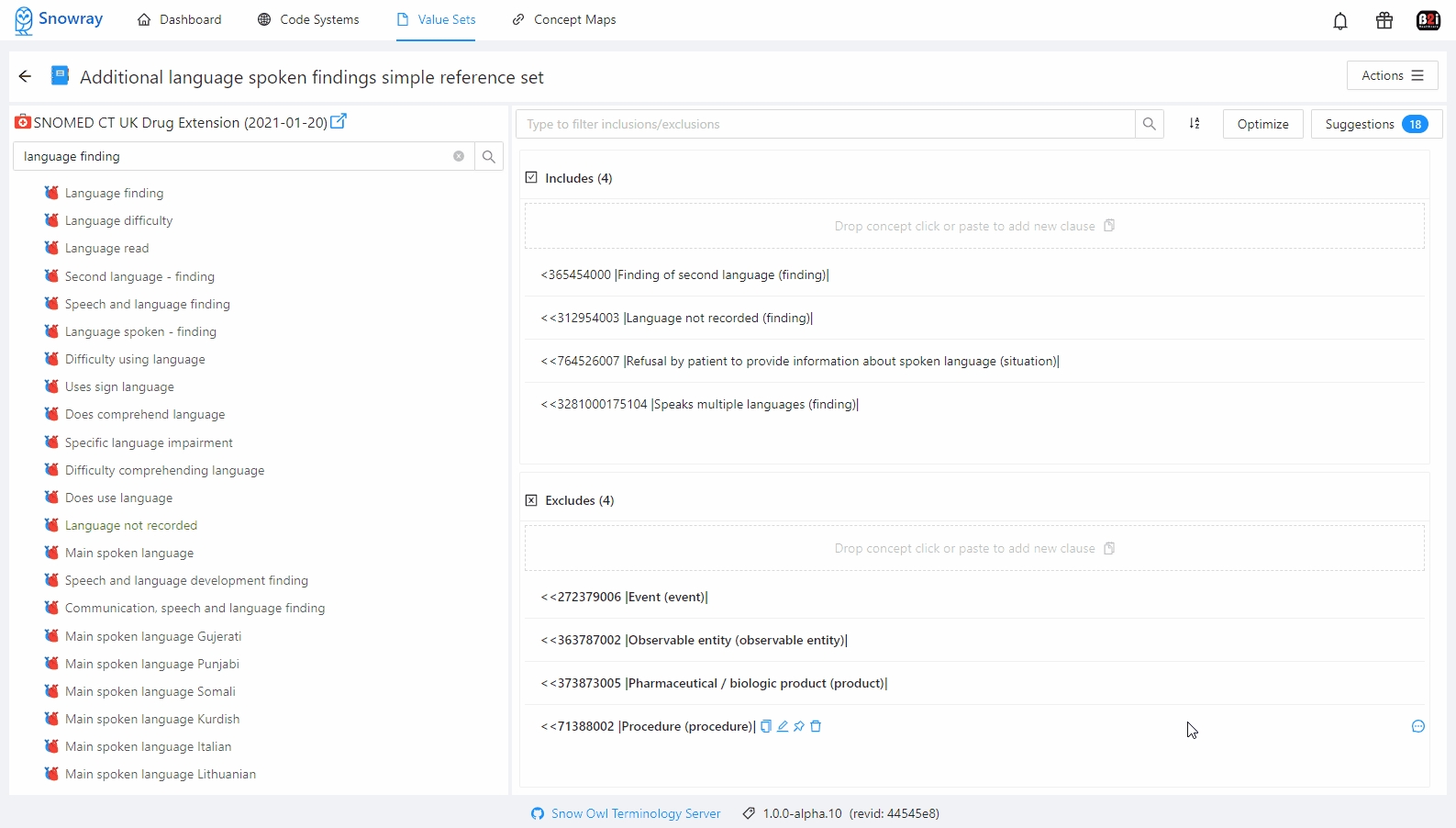This screenshot has height=828, width=1456.
Task: Click the edit pencil on Procedure clause
Action: click(783, 726)
